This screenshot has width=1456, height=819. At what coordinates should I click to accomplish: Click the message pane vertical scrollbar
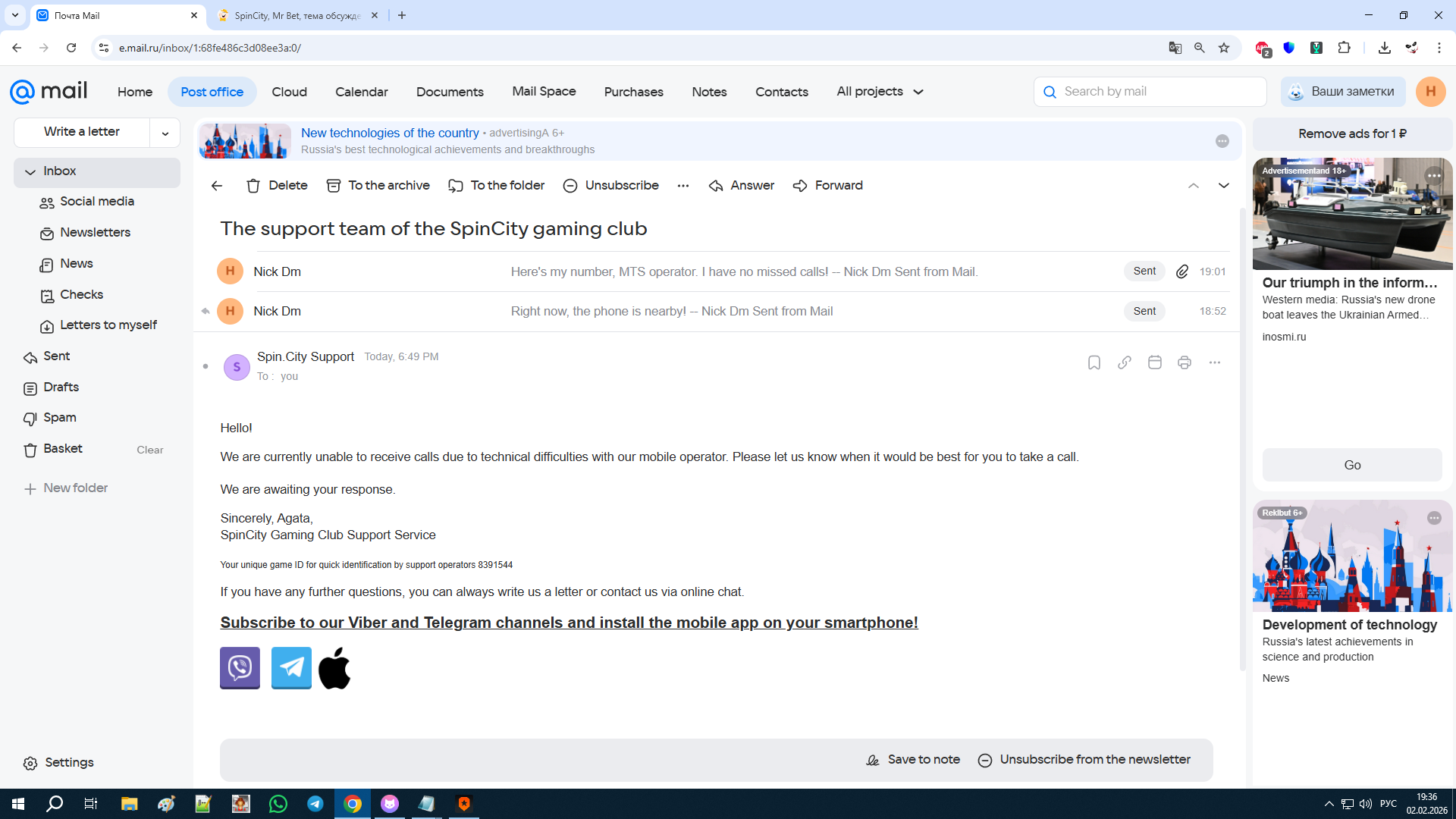tap(1242, 440)
